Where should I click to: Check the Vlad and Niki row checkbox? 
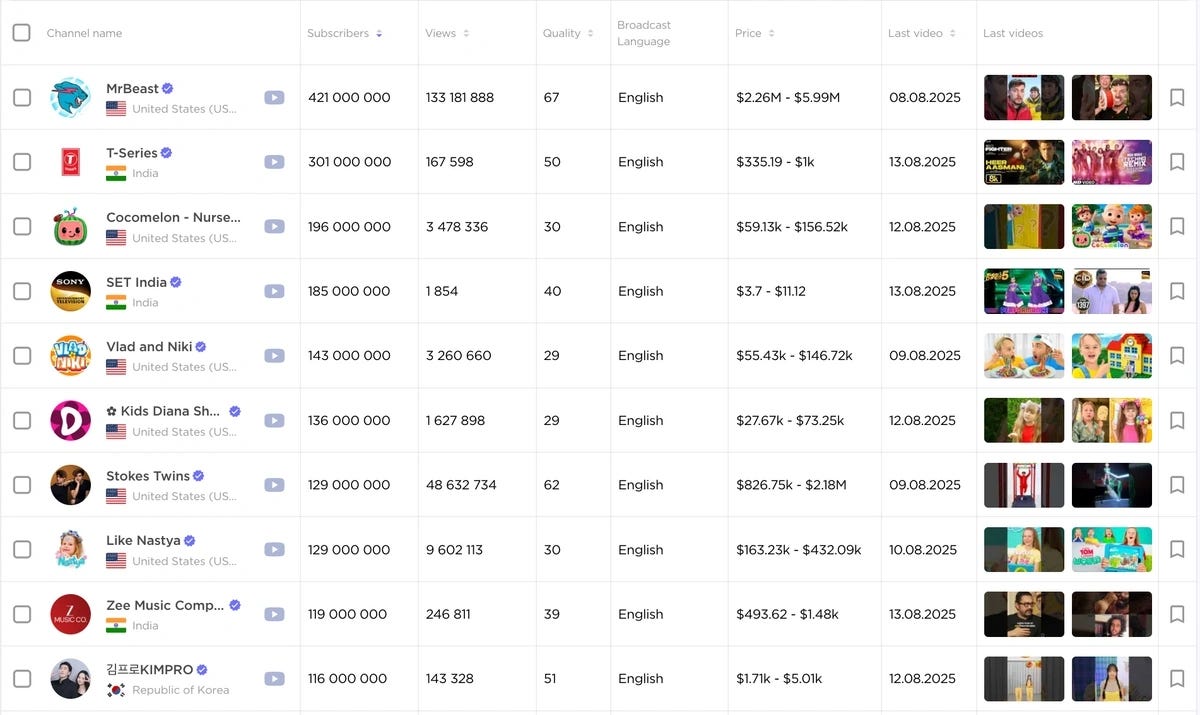click(21, 356)
